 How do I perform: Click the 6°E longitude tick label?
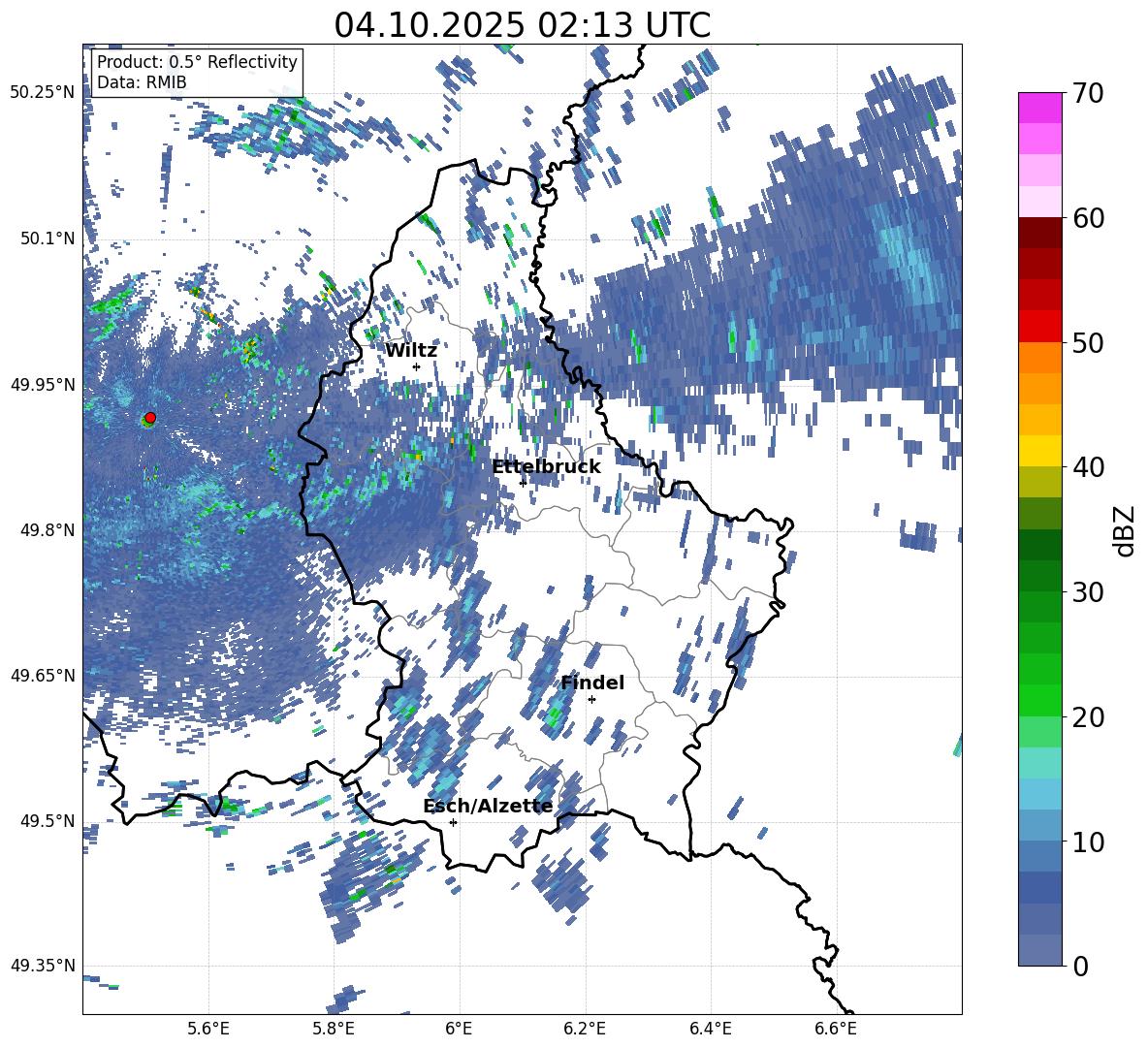(x=459, y=1029)
